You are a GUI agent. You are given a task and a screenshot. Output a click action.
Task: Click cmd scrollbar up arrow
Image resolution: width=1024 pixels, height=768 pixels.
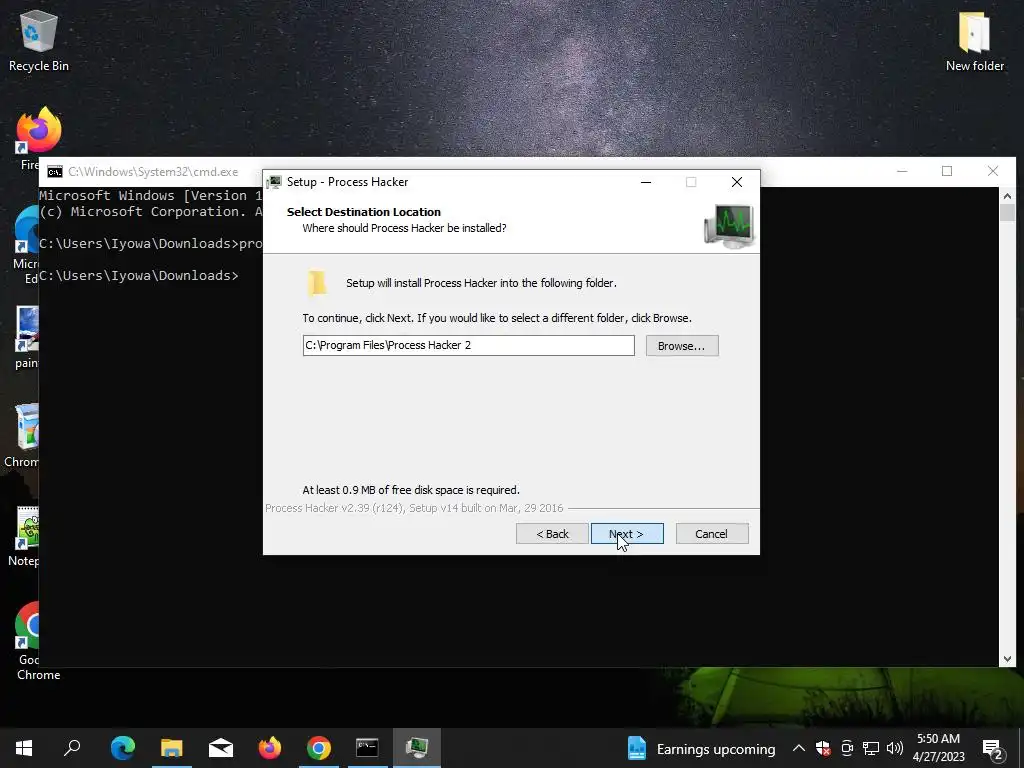[1007, 195]
